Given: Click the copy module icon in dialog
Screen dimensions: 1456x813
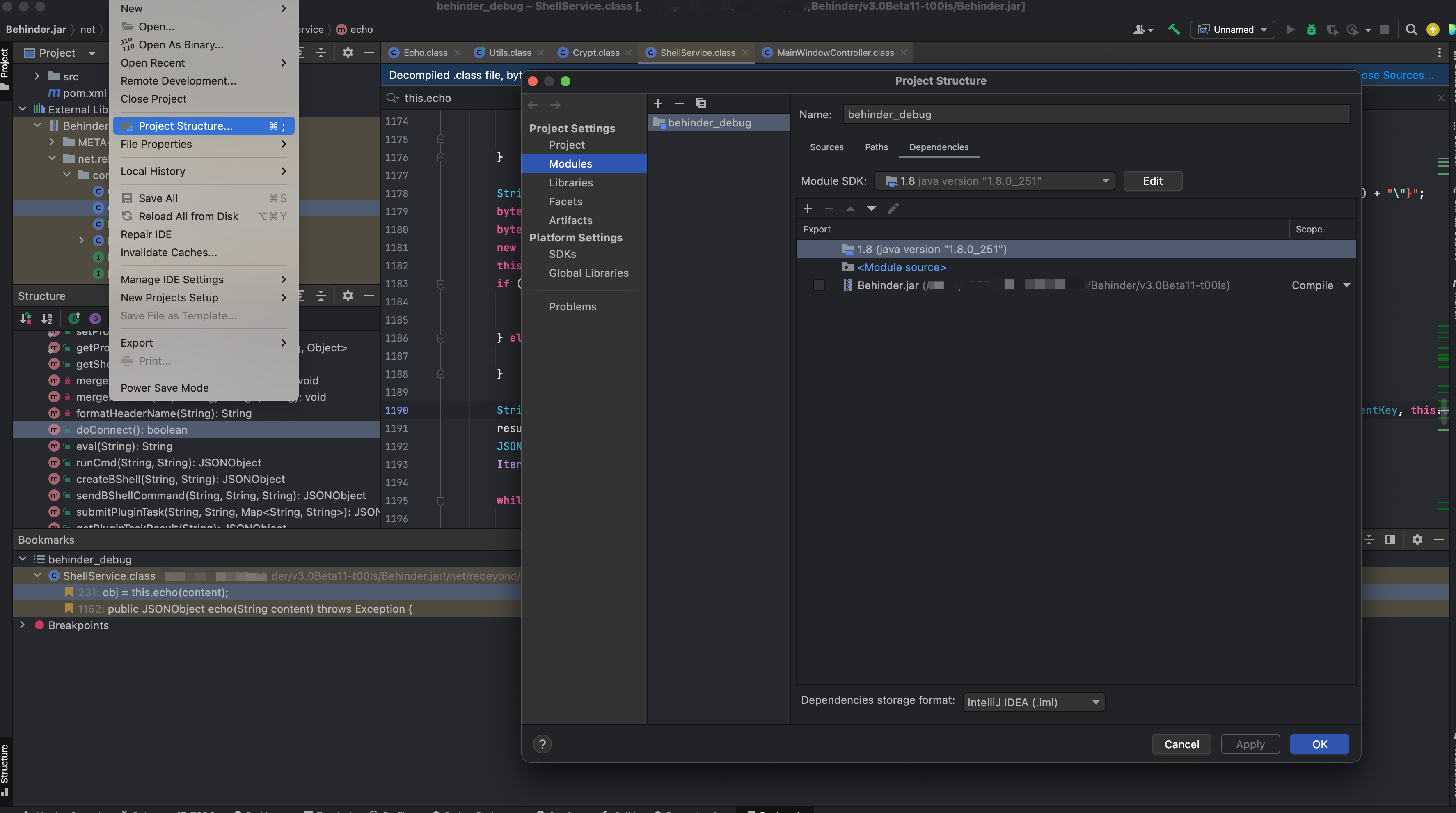Looking at the screenshot, I should [701, 103].
